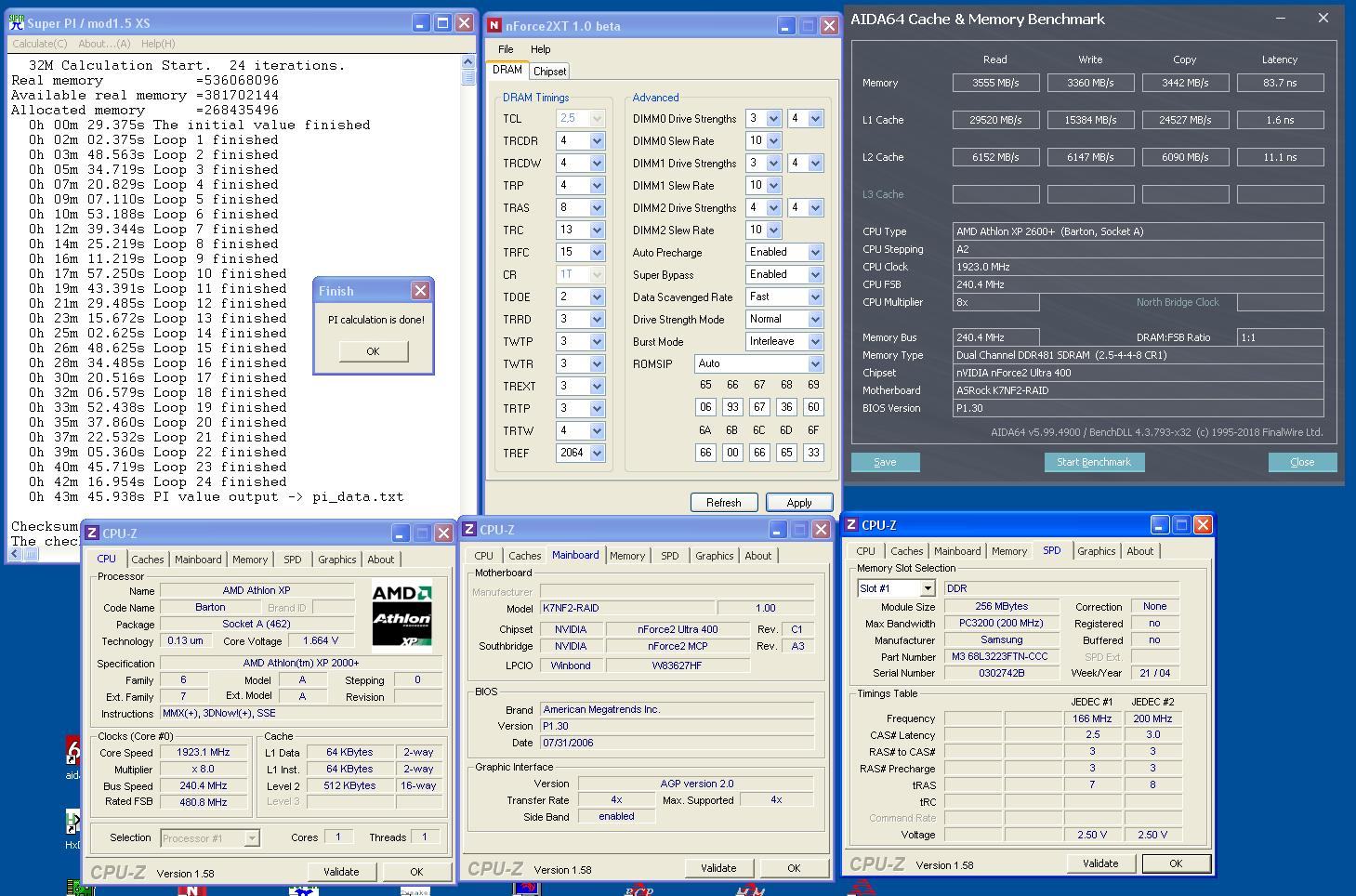This screenshot has width=1356, height=896.
Task: Click the Save button in AIDA64
Action: tap(885, 462)
